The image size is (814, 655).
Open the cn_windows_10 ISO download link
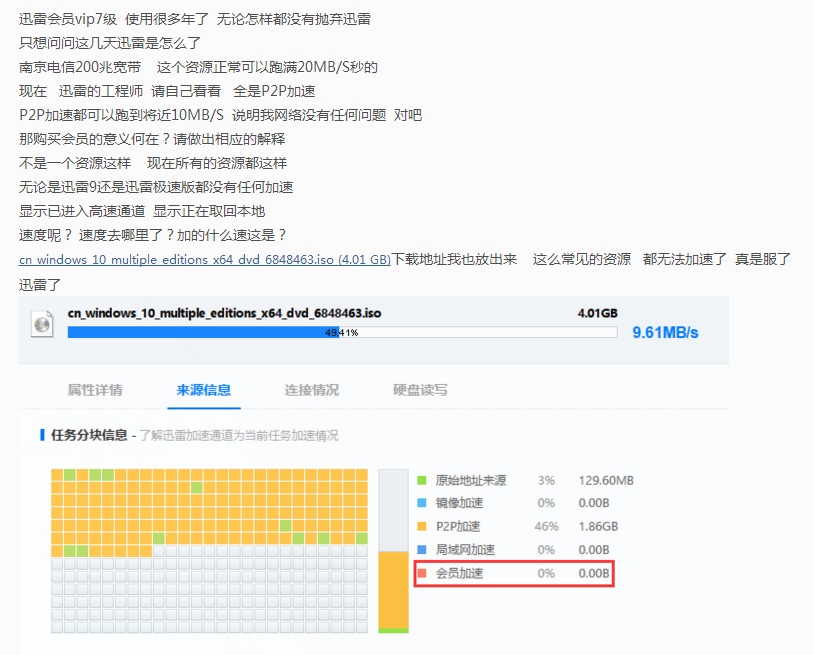(199, 258)
